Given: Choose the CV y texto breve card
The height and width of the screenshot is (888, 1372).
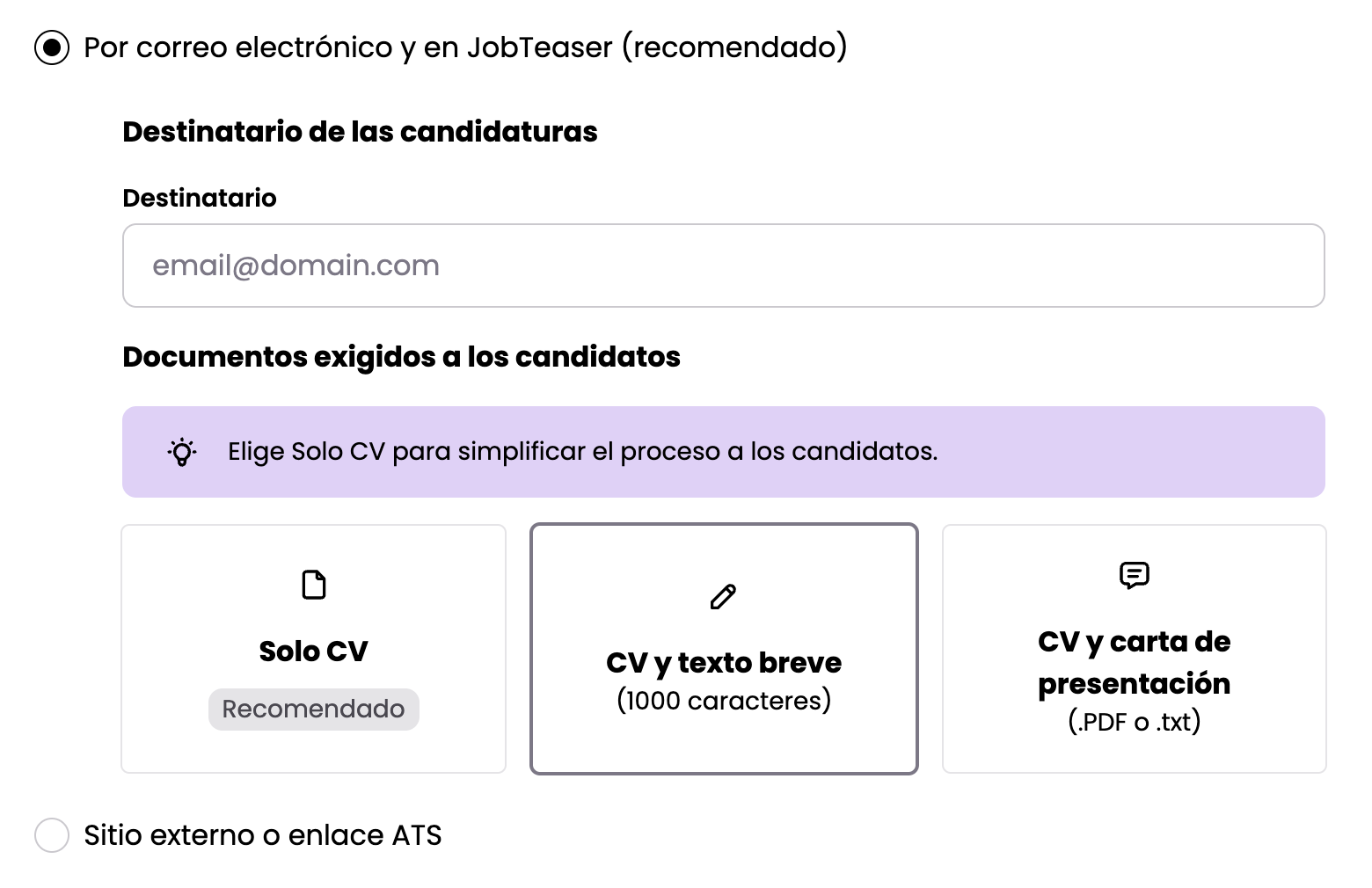Looking at the screenshot, I should (724, 650).
